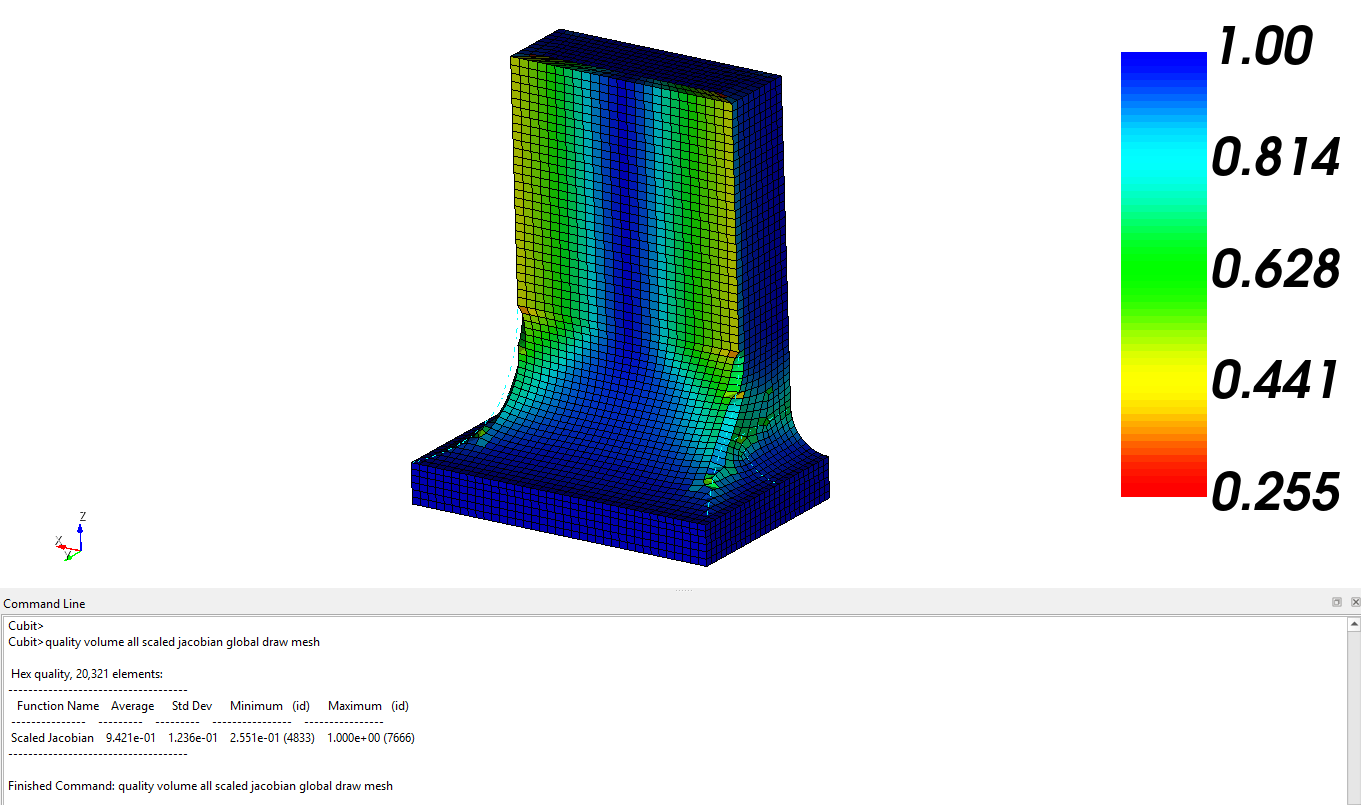Click the empty Cubit> prompt line
This screenshot has height=805, width=1361.
(x=24, y=626)
